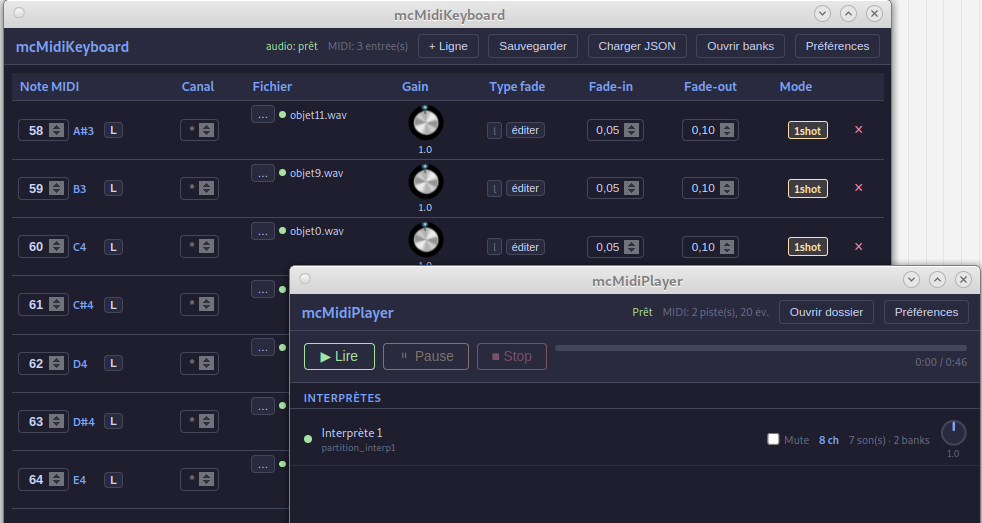982x523 pixels.
Task: Switch the 1shot mode on C4 row
Action: [x=807, y=247]
